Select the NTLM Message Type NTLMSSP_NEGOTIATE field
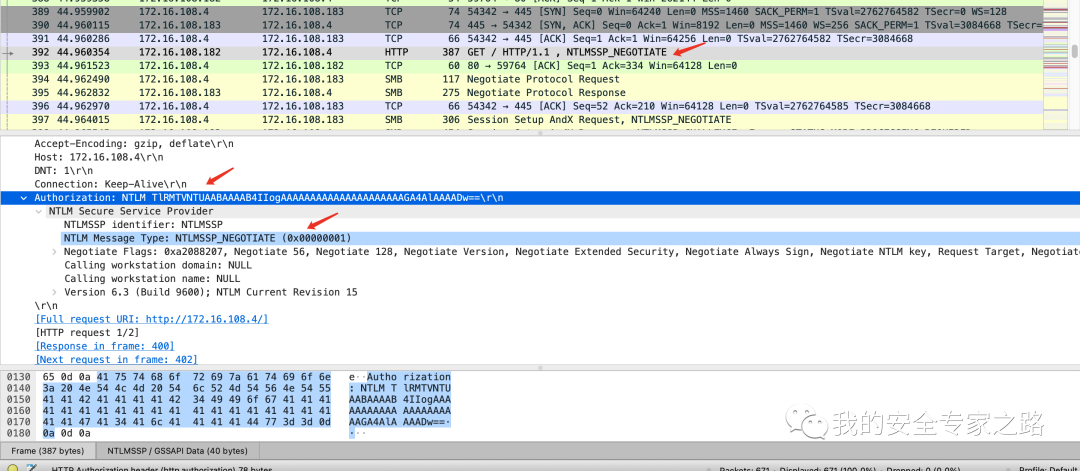 [207, 238]
